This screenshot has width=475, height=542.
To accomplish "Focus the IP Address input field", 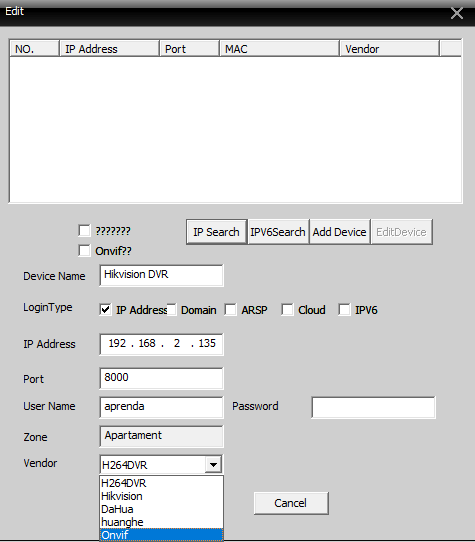I will coord(161,344).
